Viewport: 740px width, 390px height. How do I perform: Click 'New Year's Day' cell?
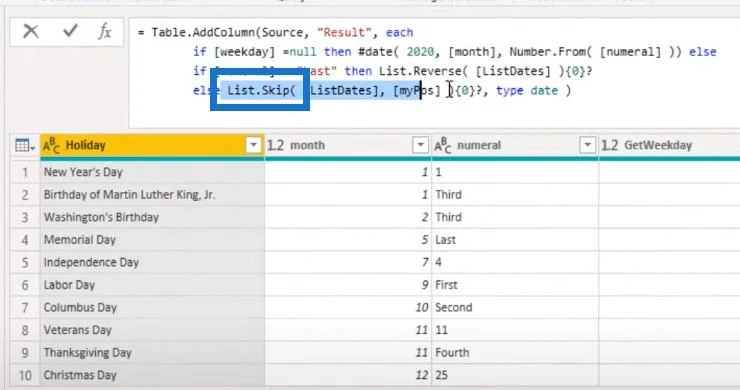click(152, 172)
